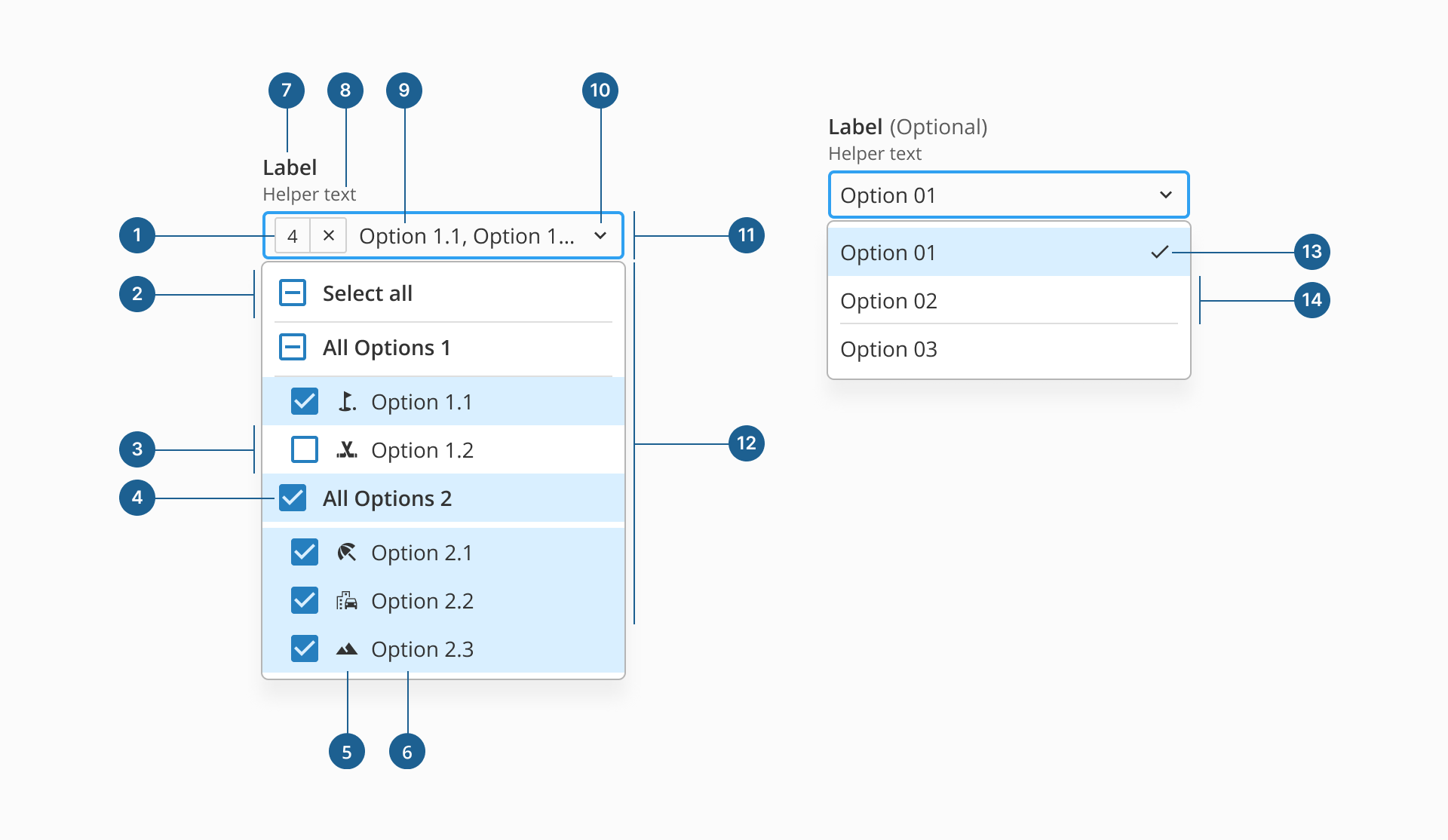Click the building and car icon beside Option 2.2

tap(347, 601)
